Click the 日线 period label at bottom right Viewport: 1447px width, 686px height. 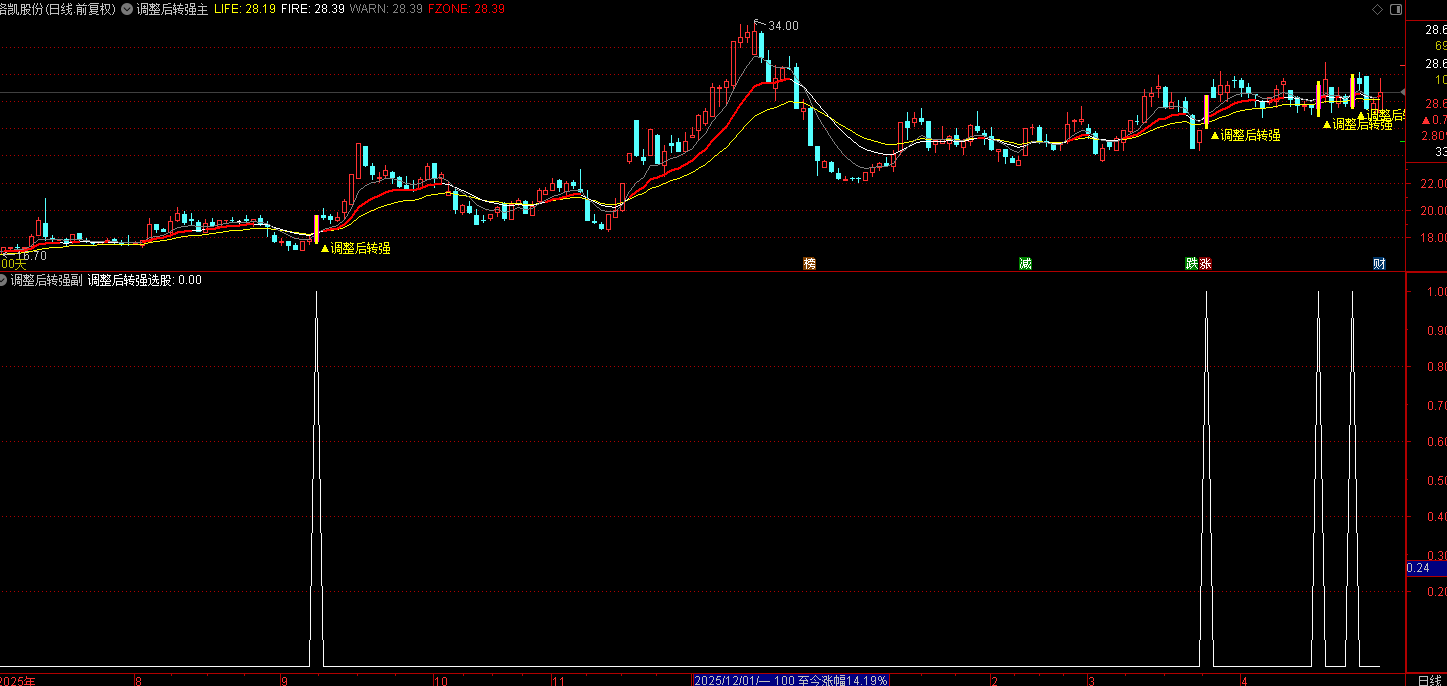pos(1431,679)
